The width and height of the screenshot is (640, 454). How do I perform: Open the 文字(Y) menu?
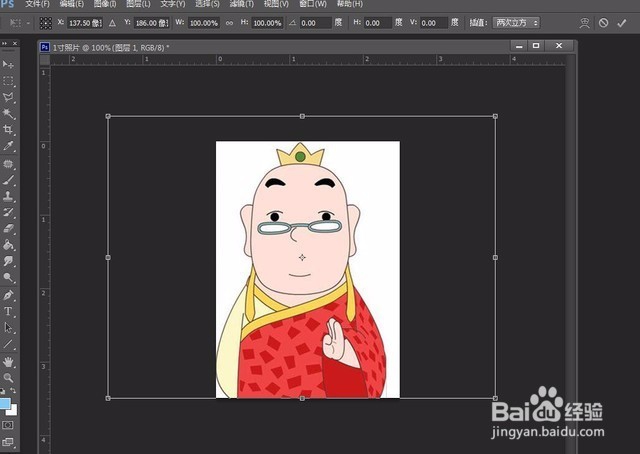[173, 4]
